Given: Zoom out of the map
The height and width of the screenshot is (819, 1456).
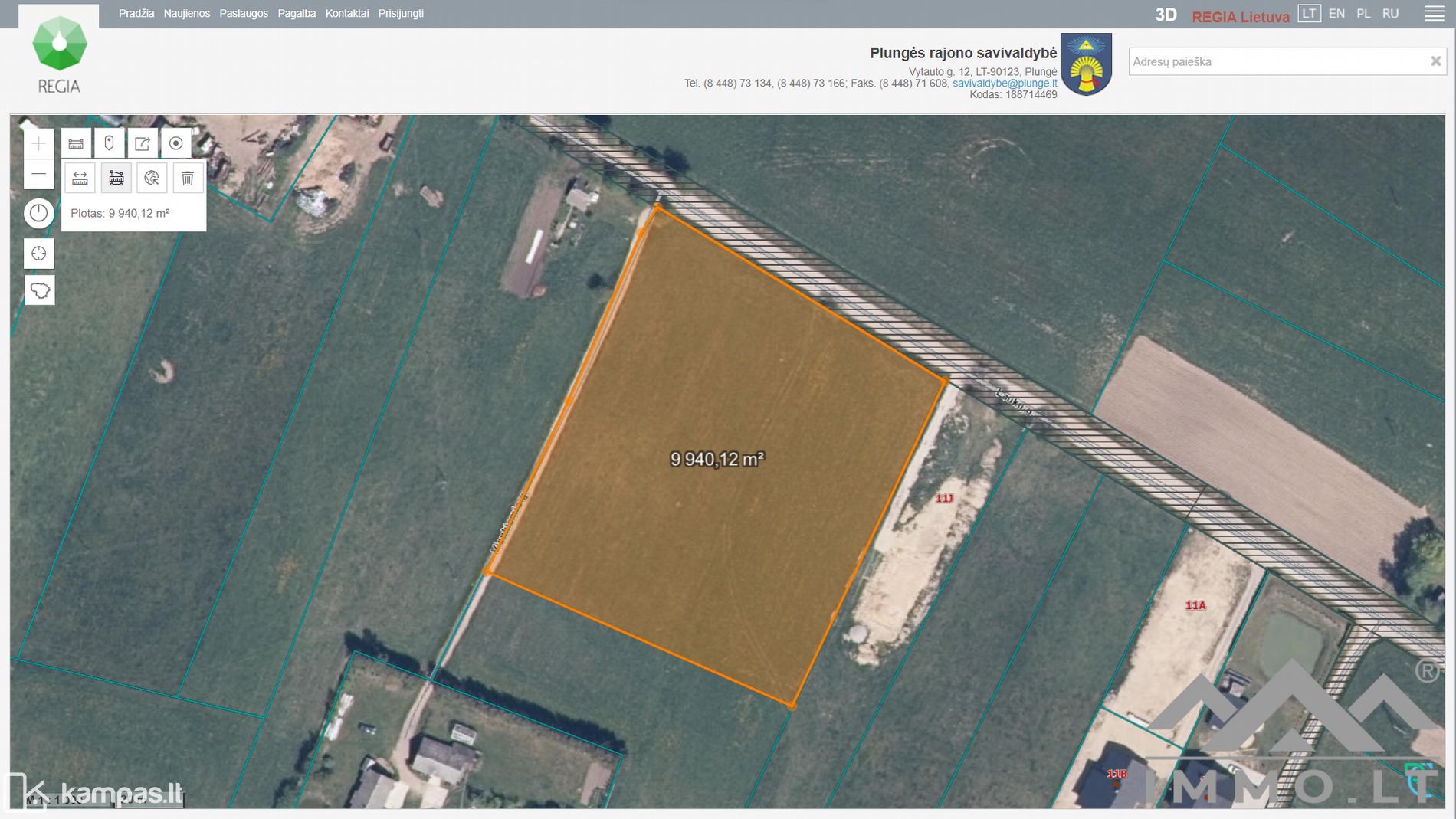Looking at the screenshot, I should [39, 175].
